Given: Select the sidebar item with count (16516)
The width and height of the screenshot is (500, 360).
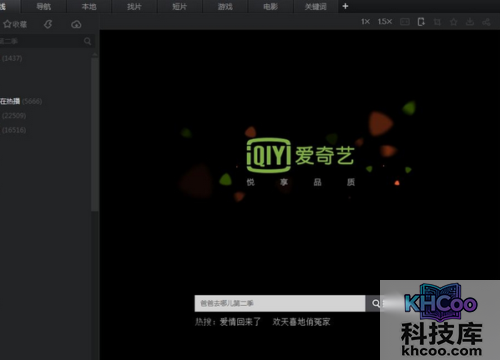Looking at the screenshot, I should click(x=14, y=130).
